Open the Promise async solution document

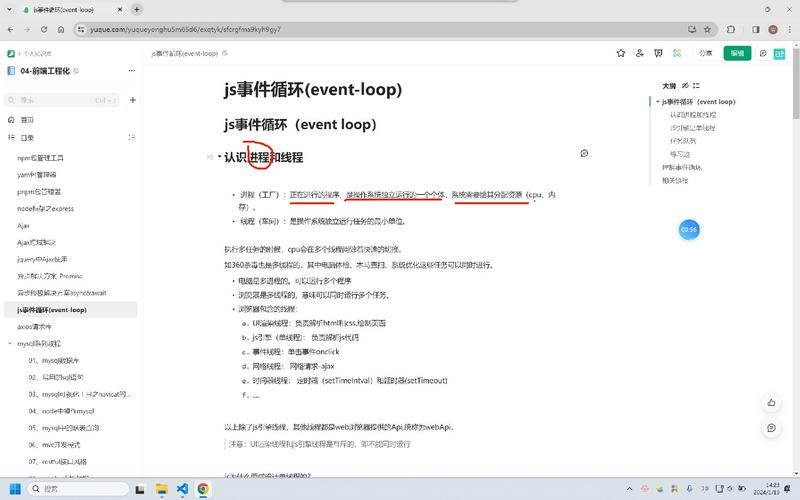pos(50,276)
